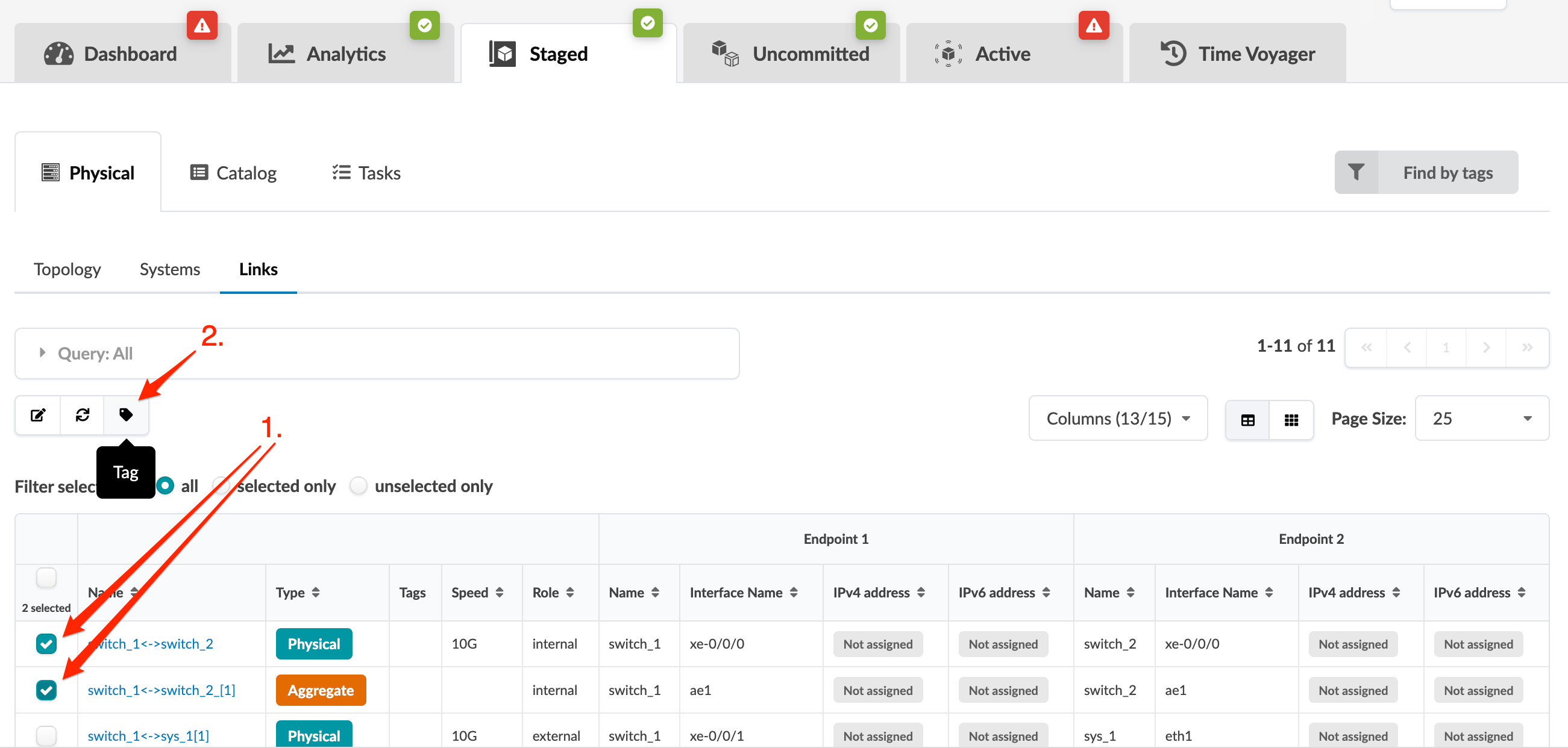
Task: Open the switch_1<->switch_2_[1] link
Action: (x=162, y=690)
